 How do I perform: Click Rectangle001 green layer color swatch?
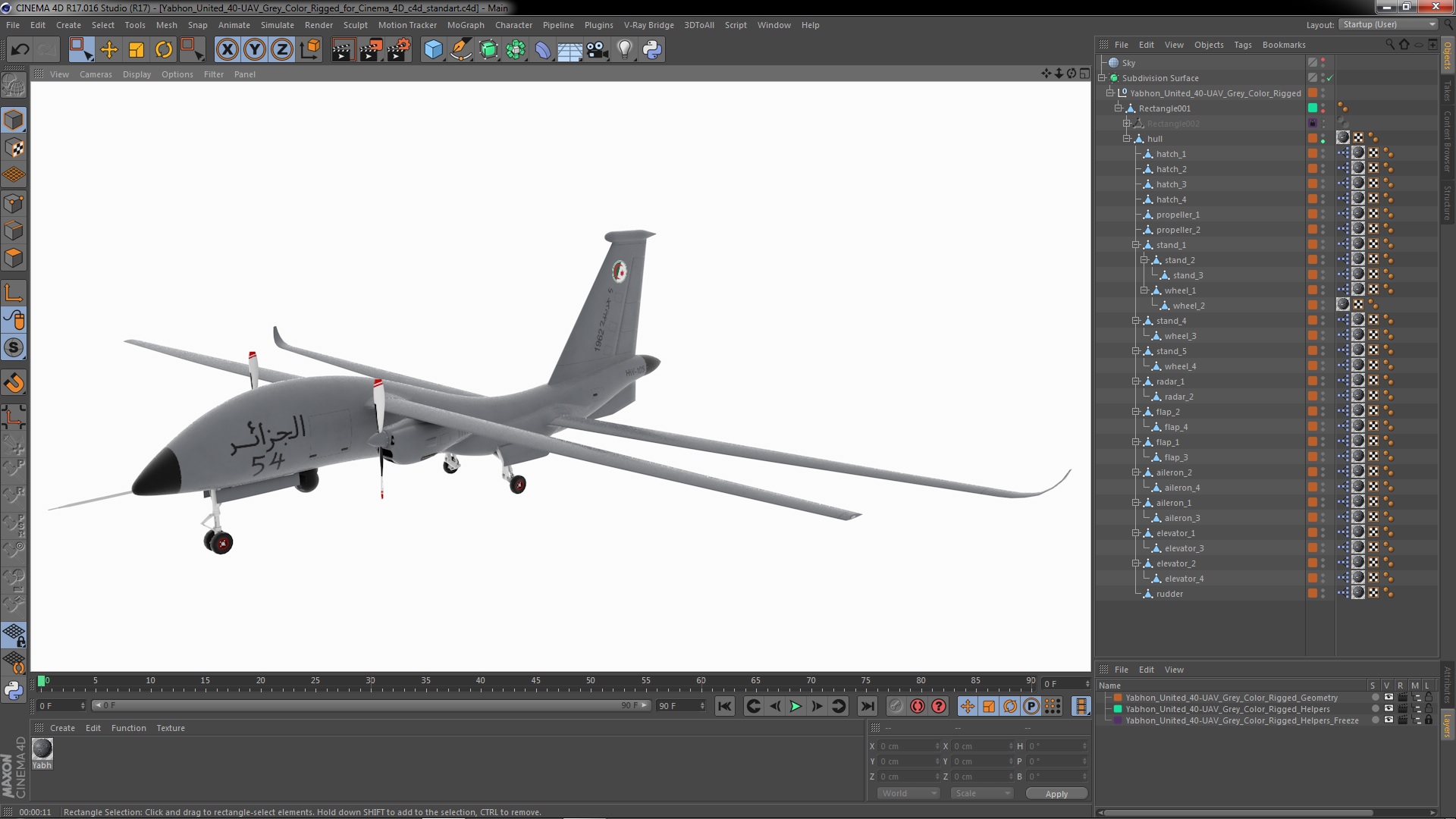click(1313, 108)
